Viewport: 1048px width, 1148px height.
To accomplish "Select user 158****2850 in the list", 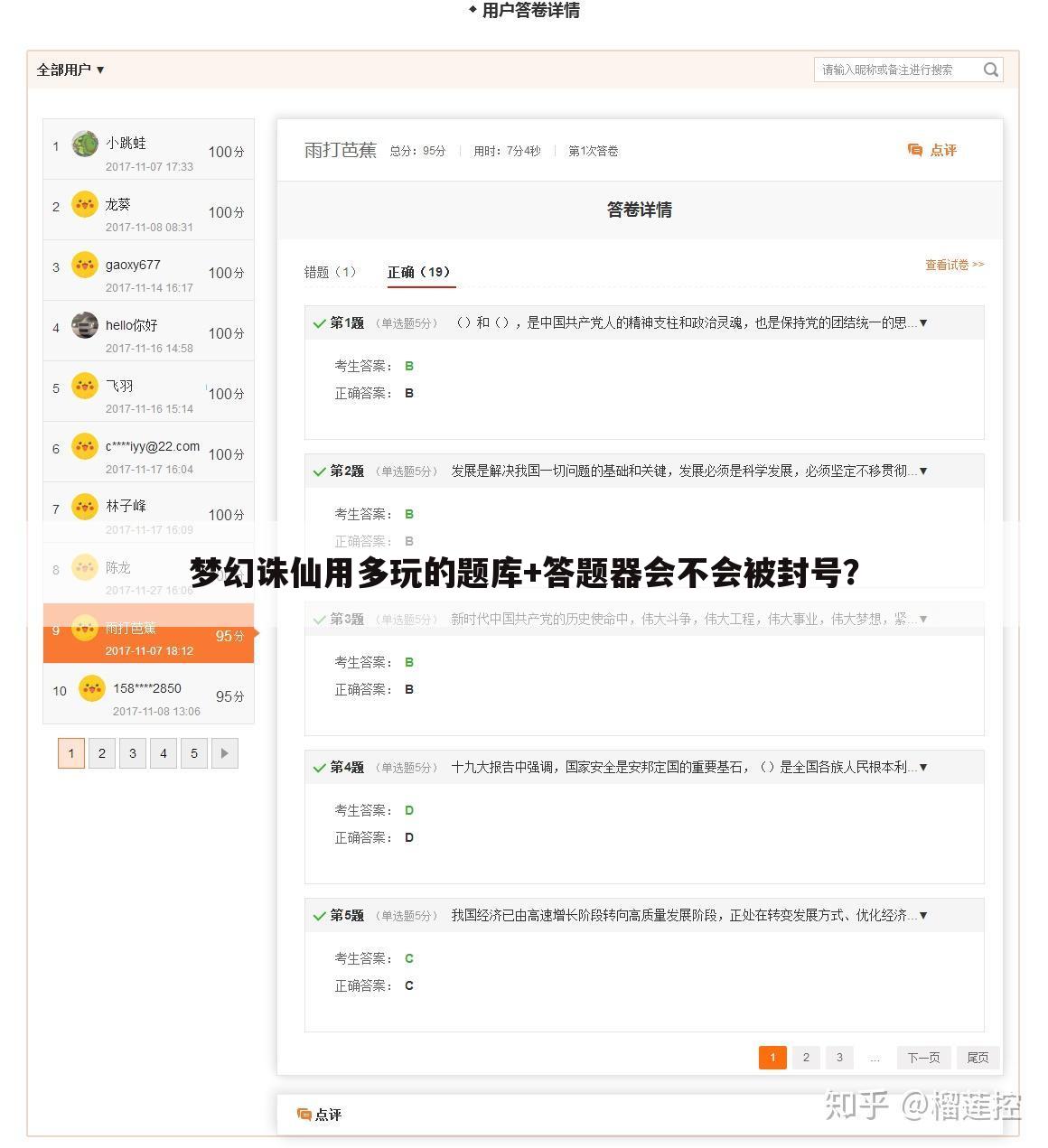I will pos(148,694).
